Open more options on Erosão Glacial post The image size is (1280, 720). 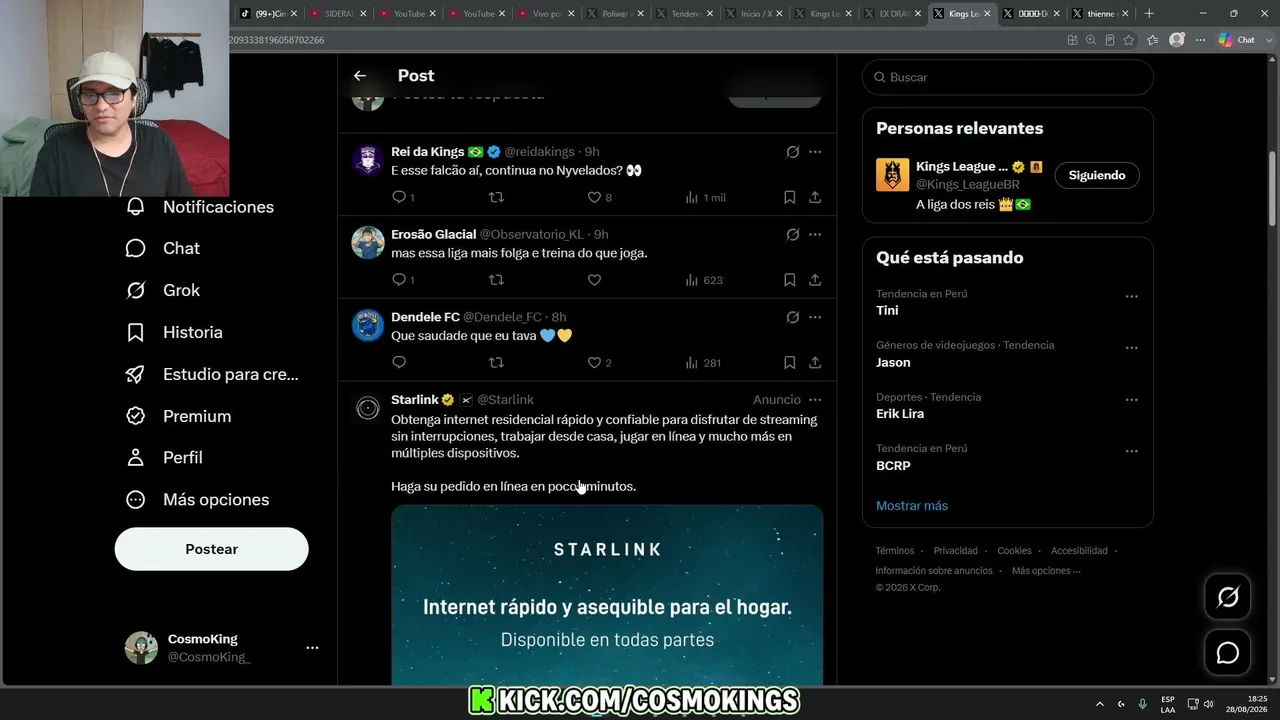pos(815,235)
